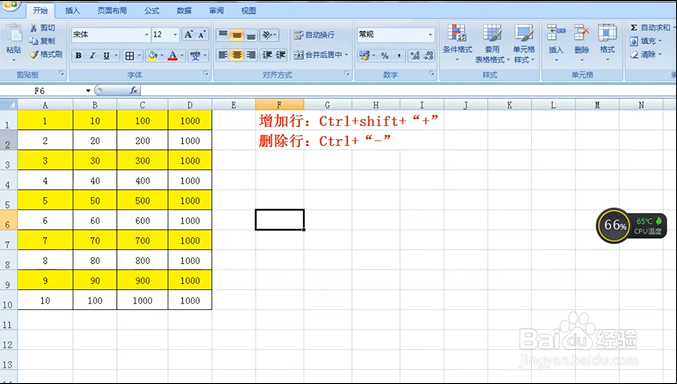Switch to the 插入 (Insert) tab
The image size is (677, 384).
click(73, 10)
